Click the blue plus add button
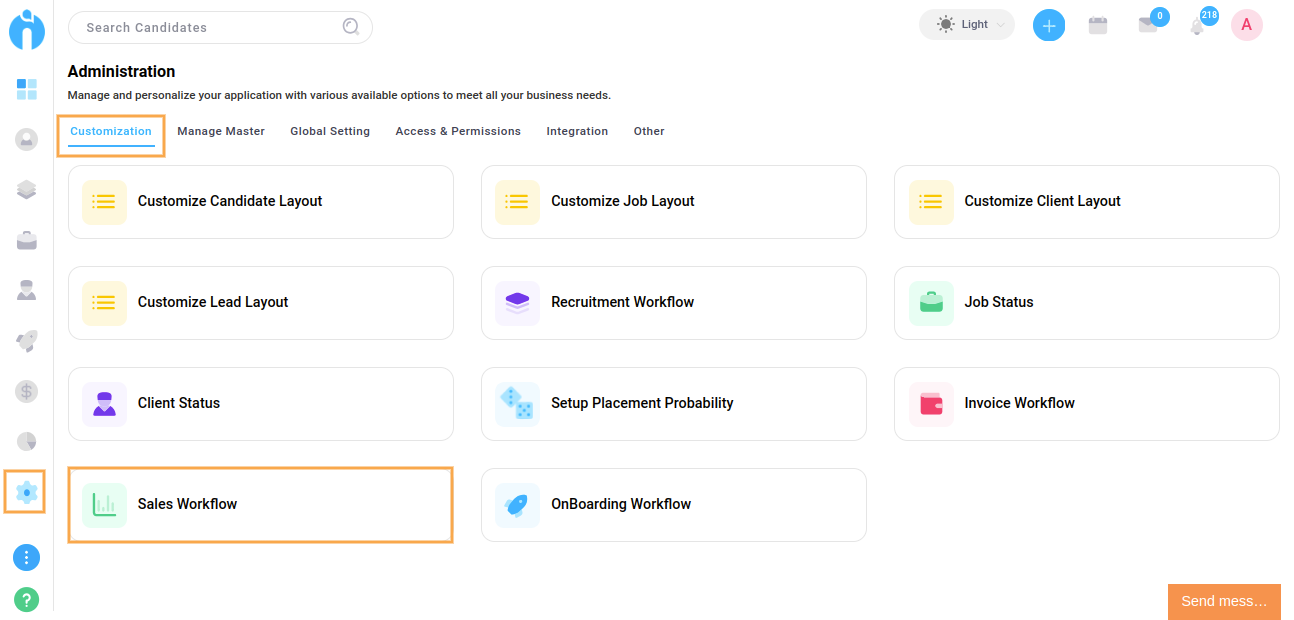The image size is (1294, 620). [x=1048, y=26]
